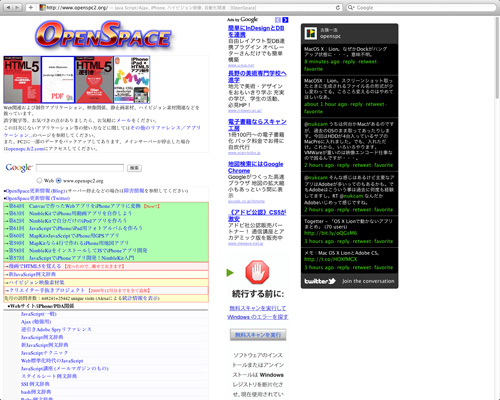Image resolution: width=500 pixels, height=400 pixels.
Task: Click the OpenSpace logo banner
Action: click(103, 36)
